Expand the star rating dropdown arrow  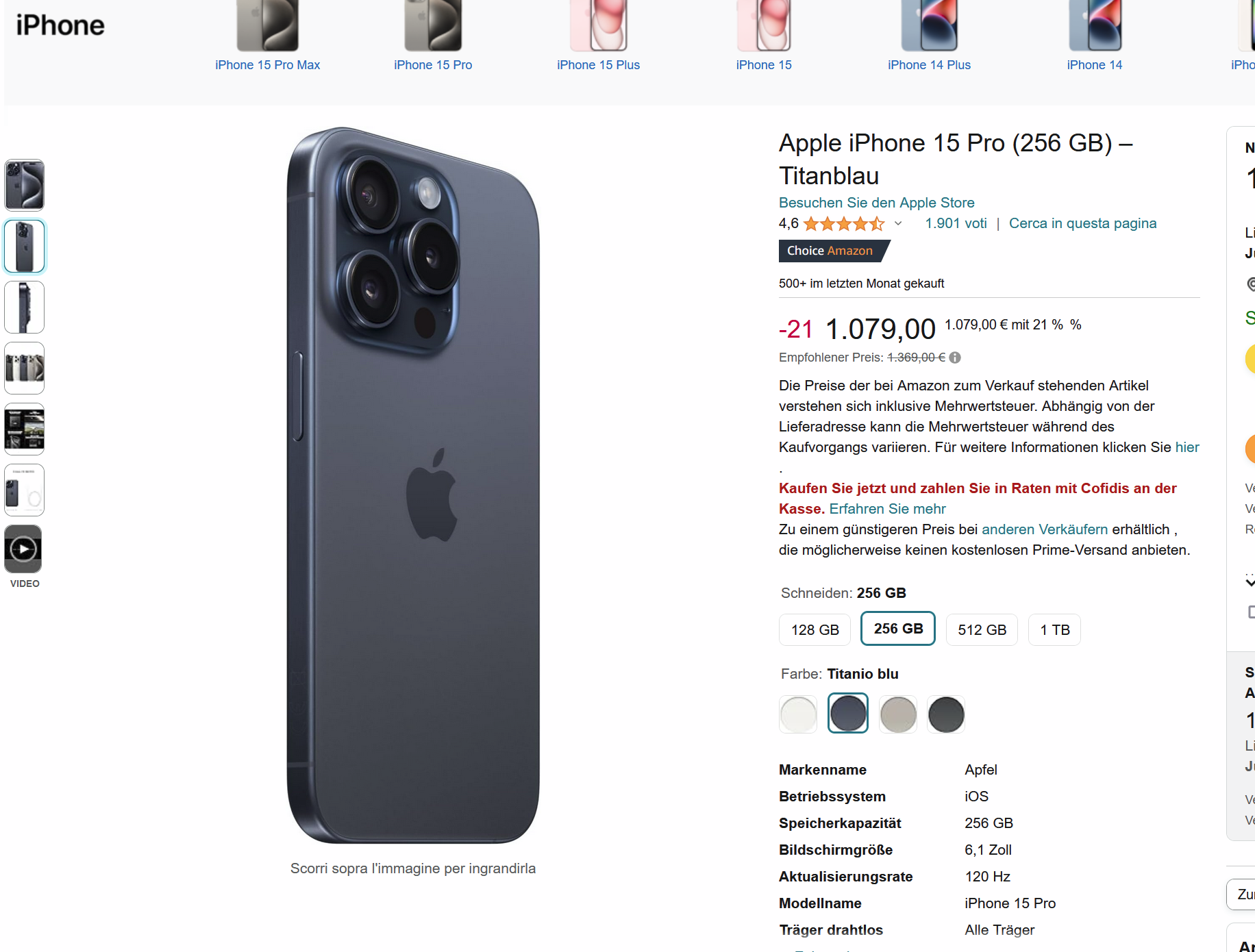898,224
